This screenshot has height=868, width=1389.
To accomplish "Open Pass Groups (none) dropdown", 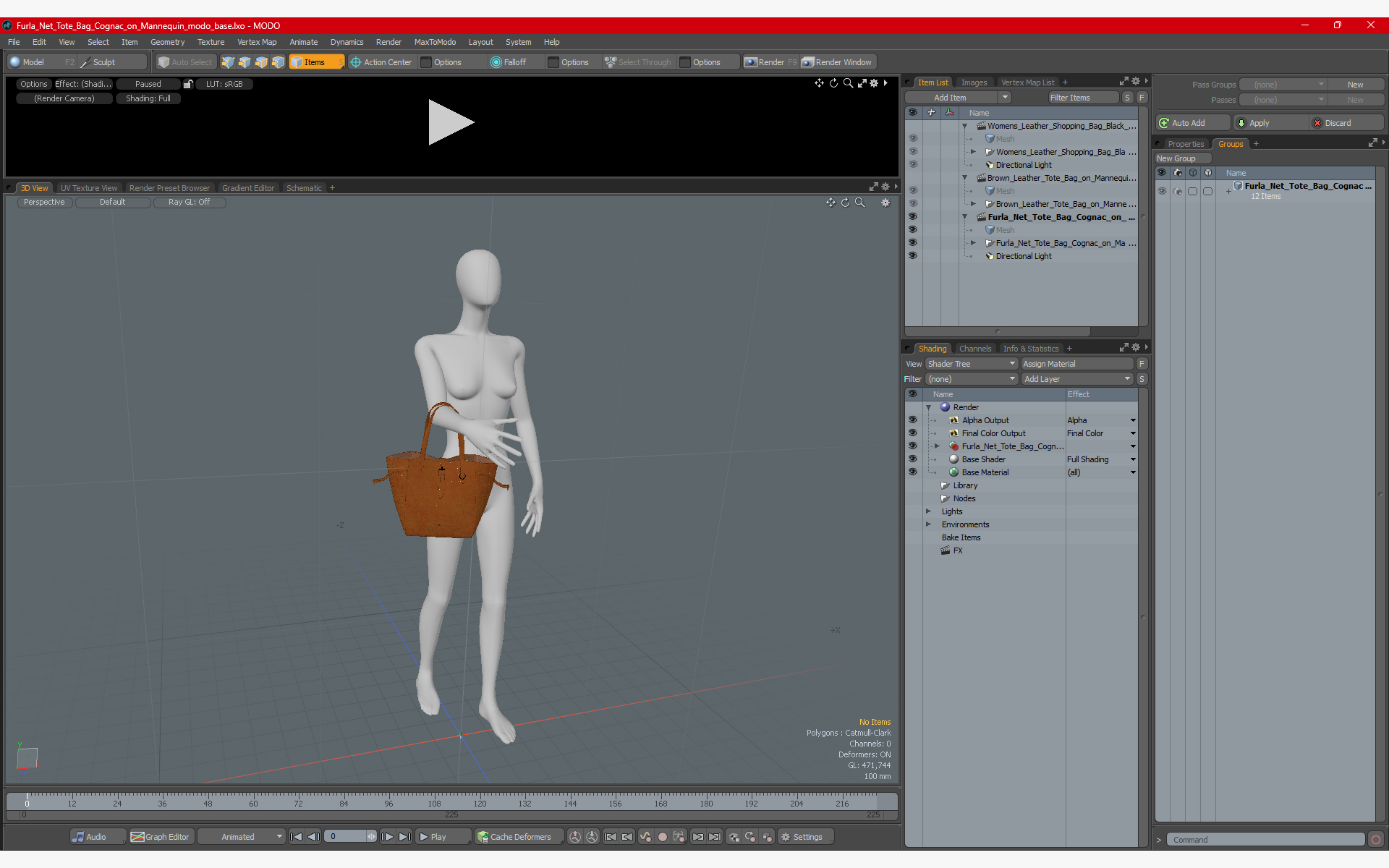I will pos(1283,85).
